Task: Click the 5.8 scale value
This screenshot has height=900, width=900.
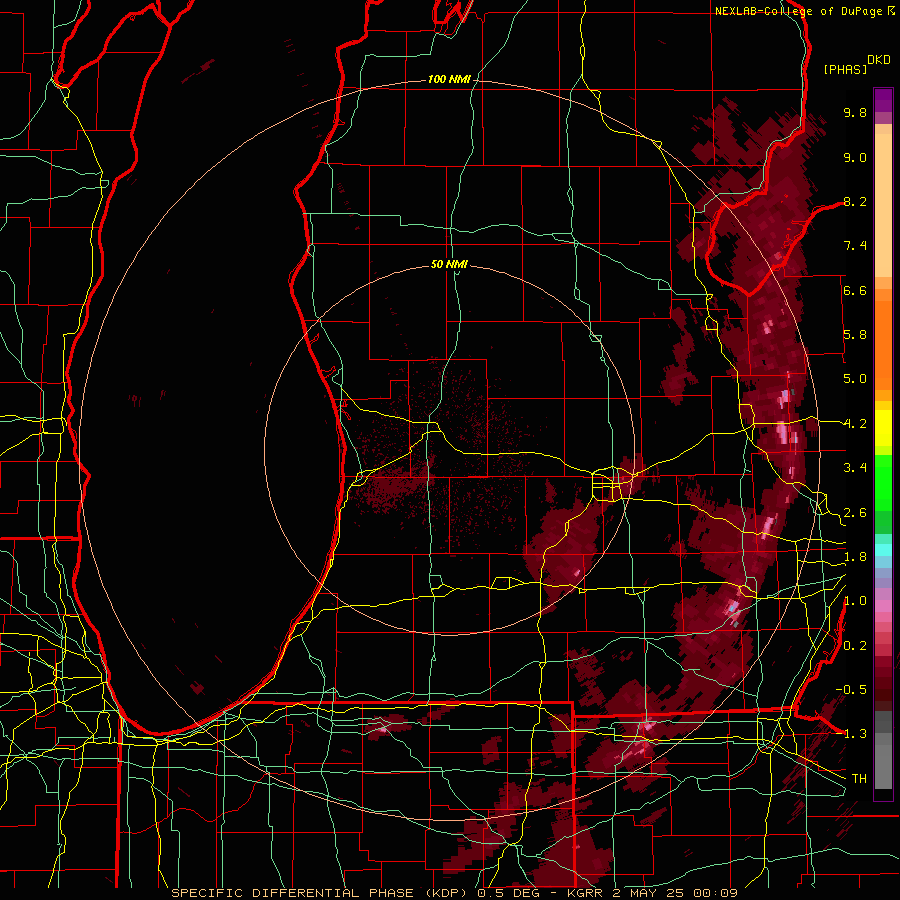Action: (855, 335)
